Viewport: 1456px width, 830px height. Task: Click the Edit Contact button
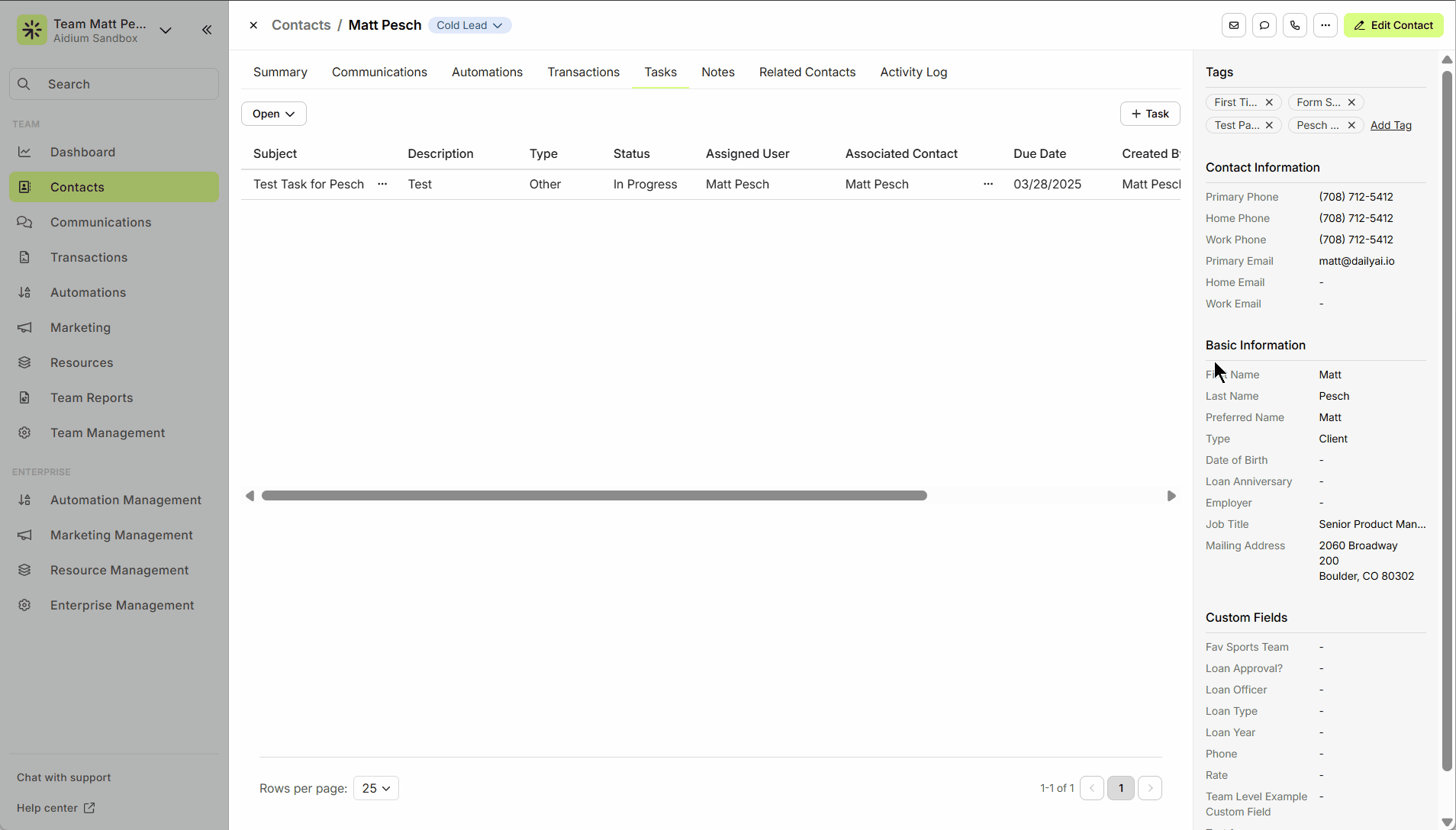[x=1393, y=25]
